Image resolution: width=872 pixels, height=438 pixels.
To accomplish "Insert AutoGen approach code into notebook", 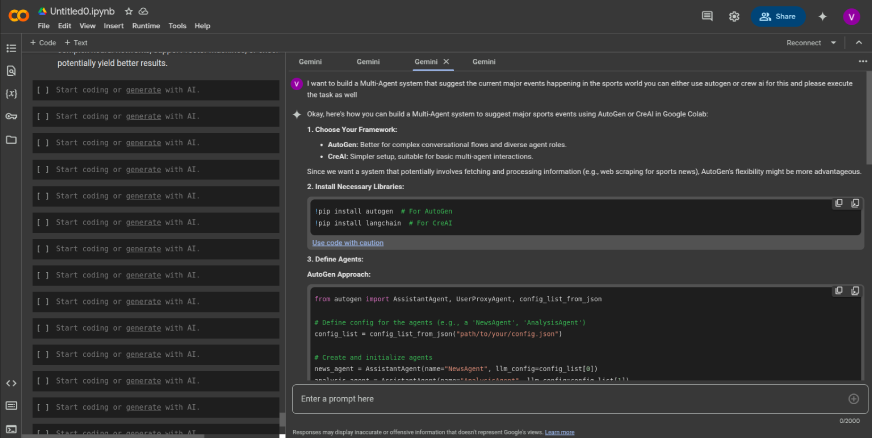I will tap(855, 290).
